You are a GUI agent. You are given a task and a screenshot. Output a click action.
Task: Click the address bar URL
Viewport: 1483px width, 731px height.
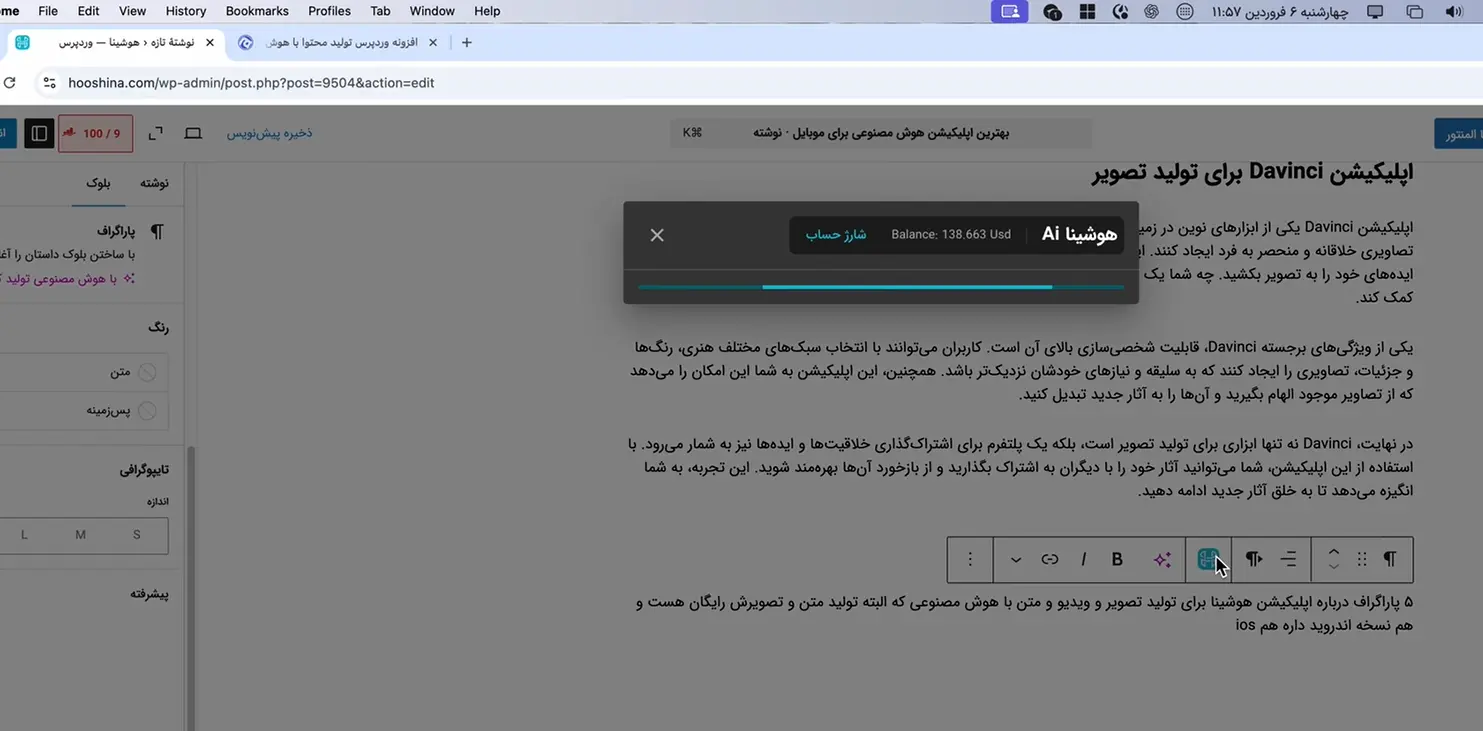pyautogui.click(x=251, y=83)
